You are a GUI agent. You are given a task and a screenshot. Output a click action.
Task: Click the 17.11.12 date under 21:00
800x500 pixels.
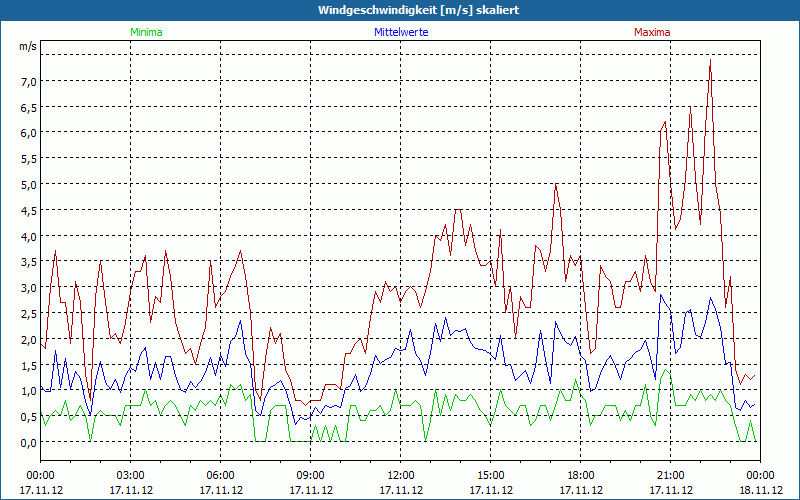point(670,490)
